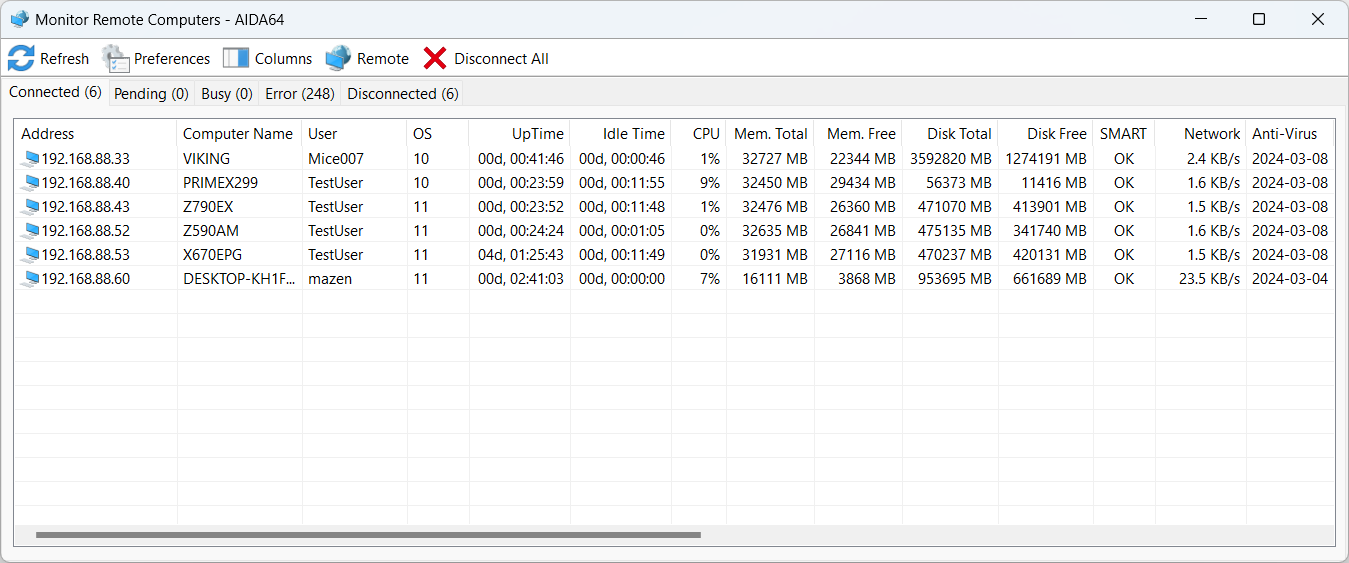Image resolution: width=1349 pixels, height=563 pixels.
Task: Click the Columns layout icon
Action: coord(236,58)
